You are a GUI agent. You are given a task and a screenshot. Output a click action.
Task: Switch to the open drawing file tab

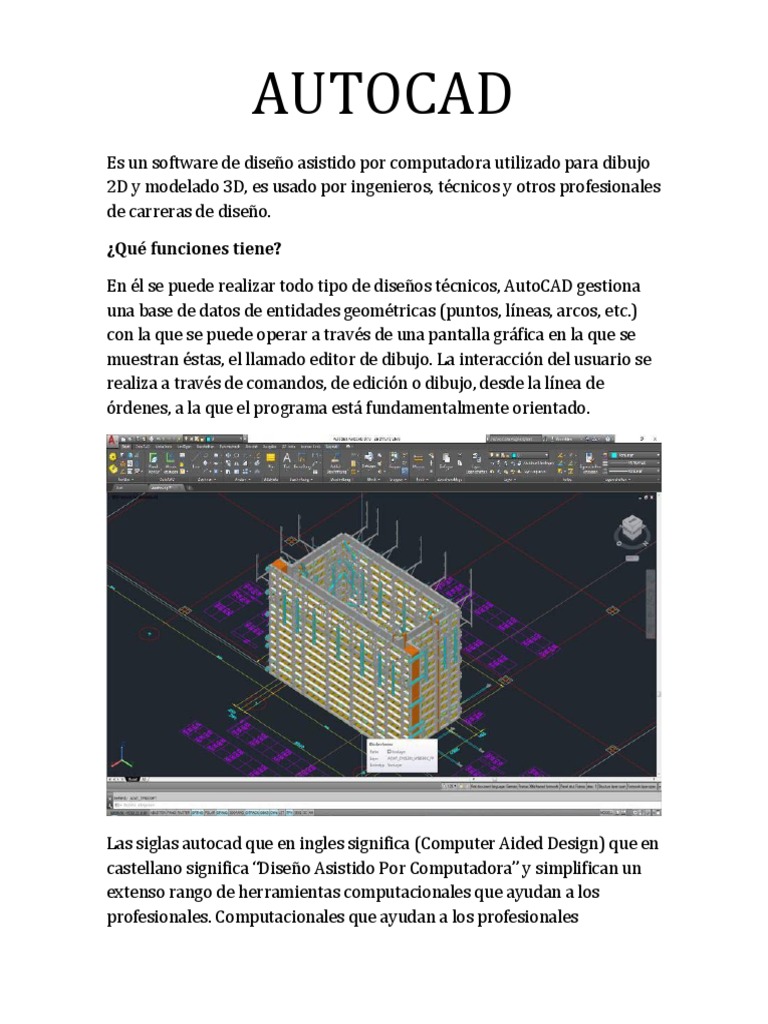pos(167,488)
